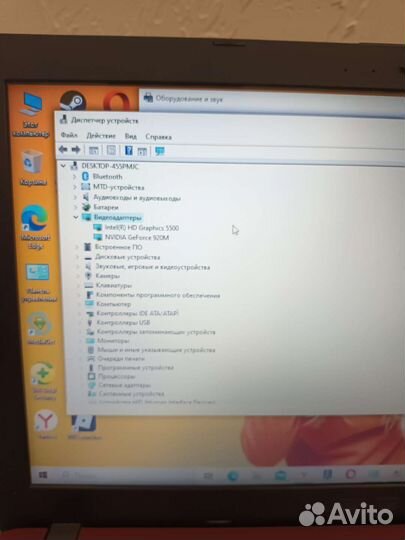Viewport: 405px width, 540px height.
Task: Click the toolbar icon right after Help
Action: tap(142, 151)
